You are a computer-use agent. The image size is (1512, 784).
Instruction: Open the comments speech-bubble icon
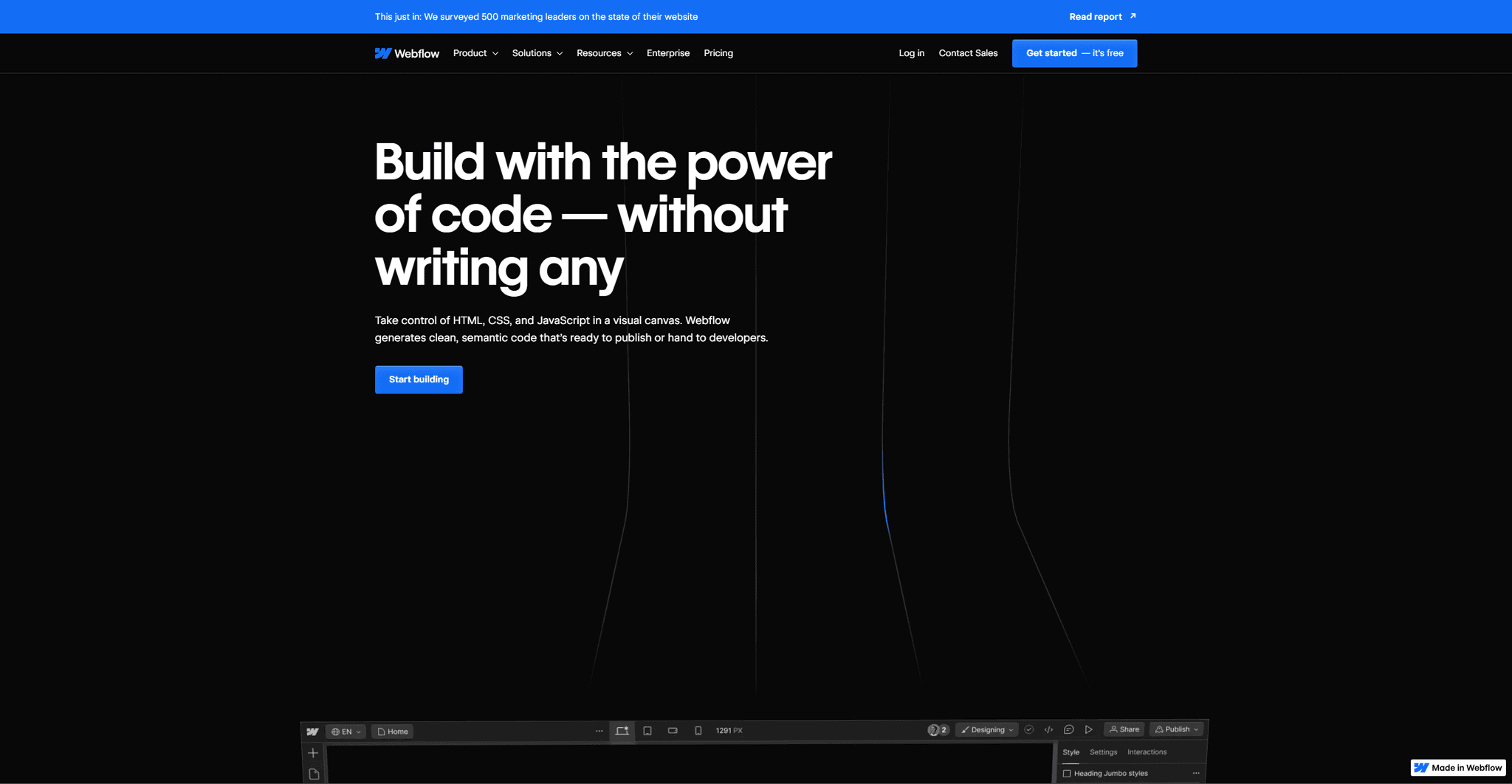(x=1068, y=729)
